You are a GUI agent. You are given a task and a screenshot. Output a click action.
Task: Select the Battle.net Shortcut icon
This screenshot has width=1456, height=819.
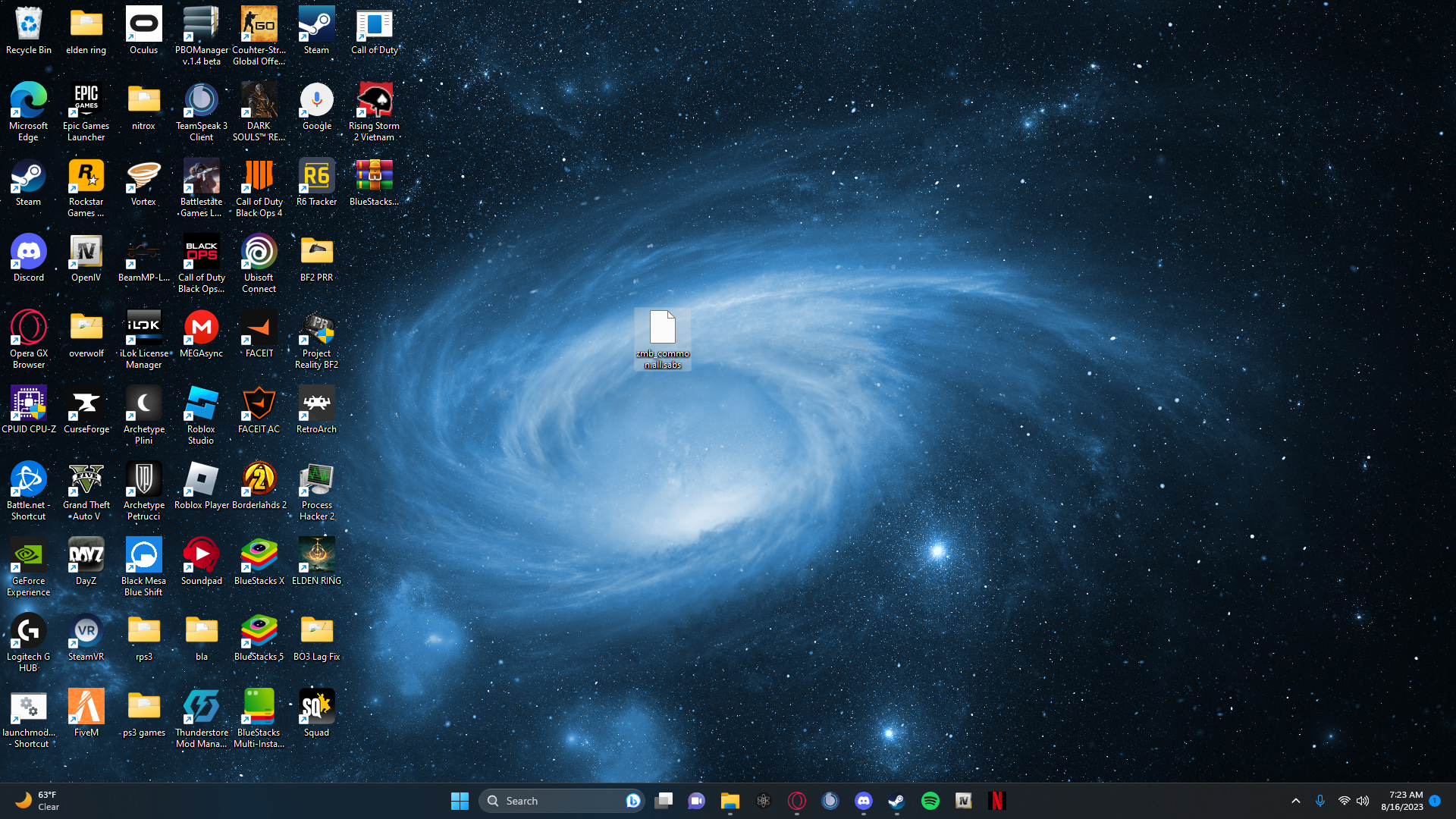28,491
